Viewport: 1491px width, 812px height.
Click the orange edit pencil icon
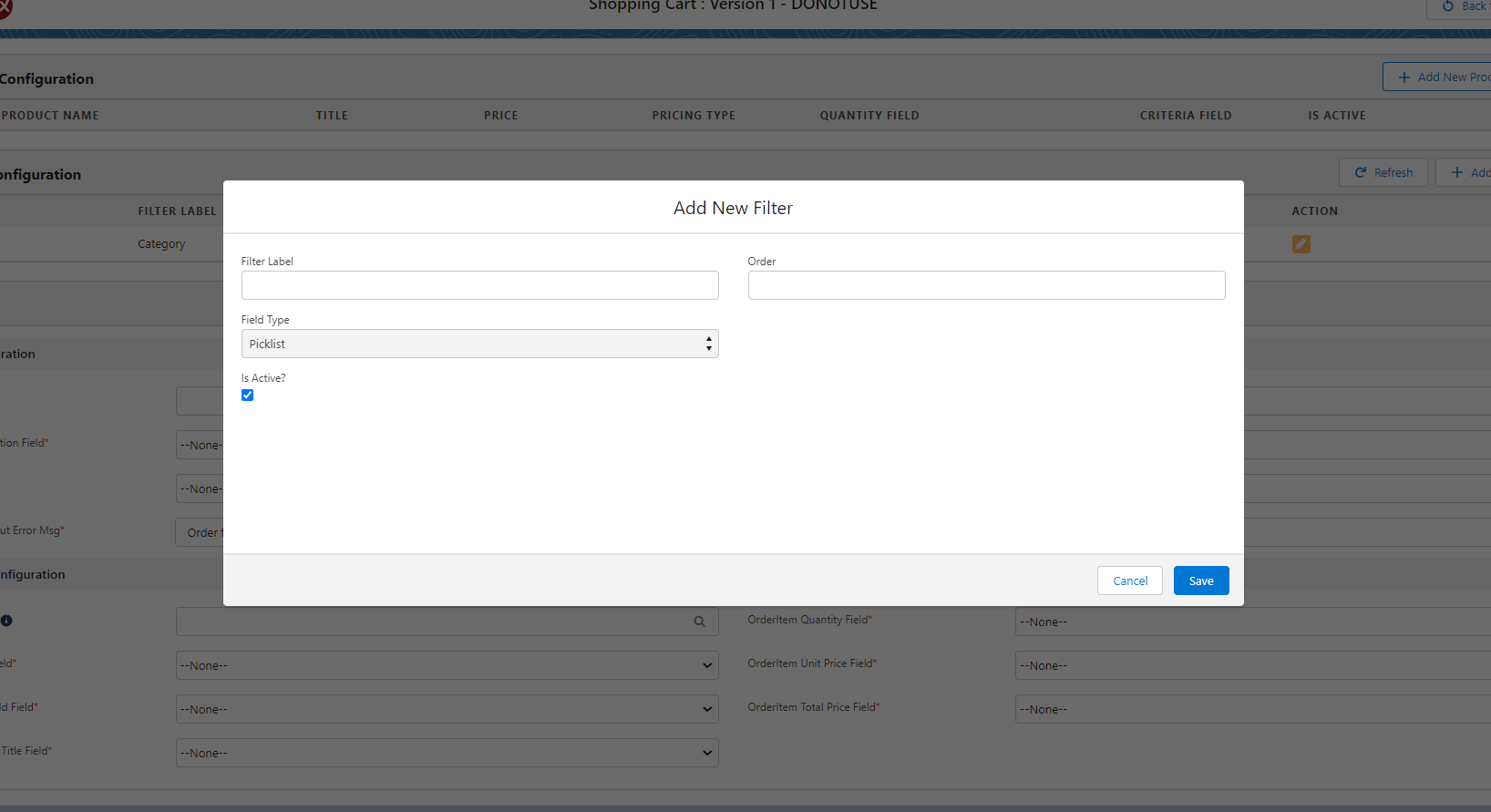1301,244
